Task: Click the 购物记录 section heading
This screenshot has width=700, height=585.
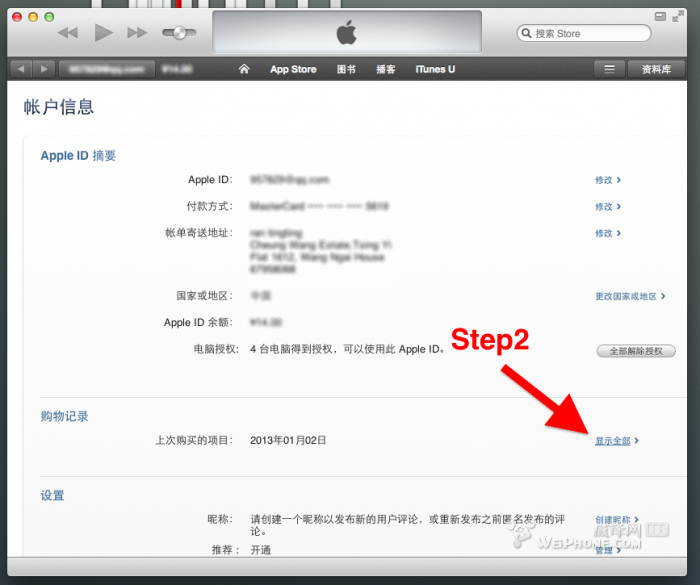Action: 64,416
